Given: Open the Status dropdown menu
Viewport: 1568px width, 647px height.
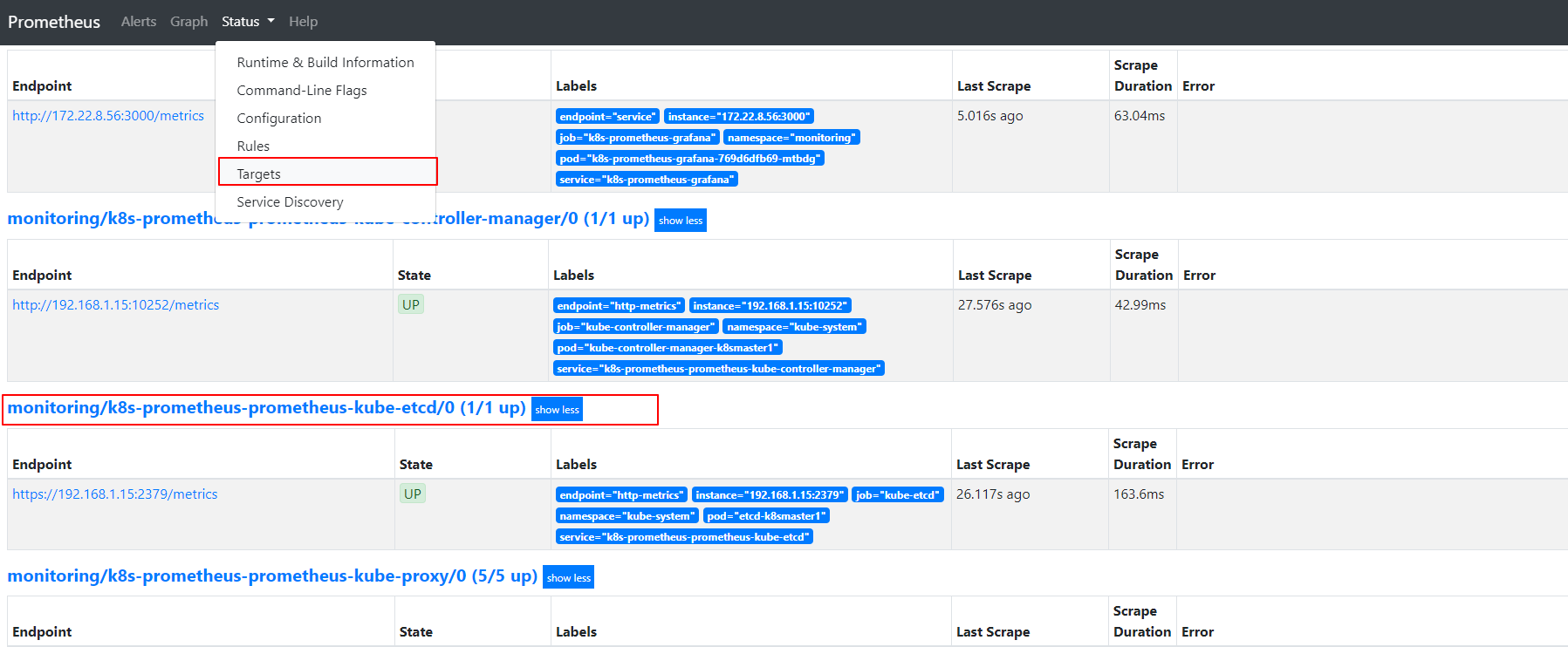Looking at the screenshot, I should coord(247,22).
